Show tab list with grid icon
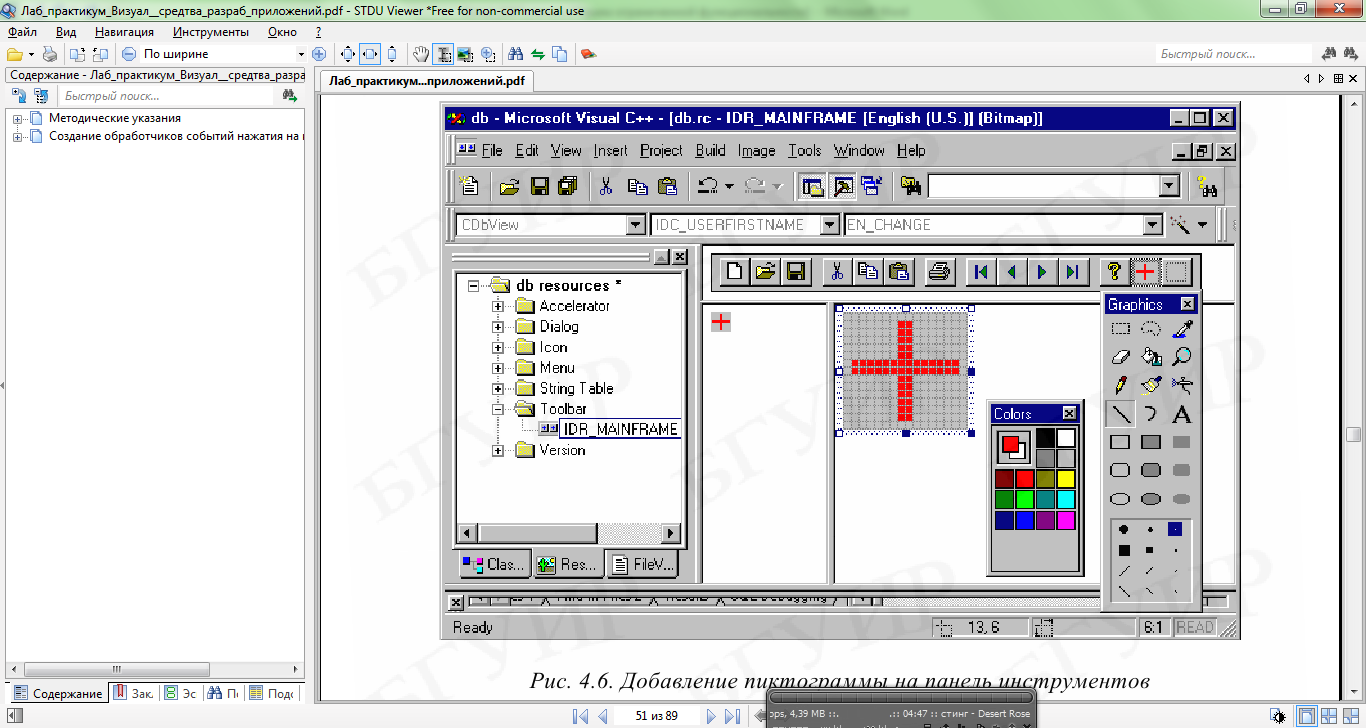 coord(1338,78)
